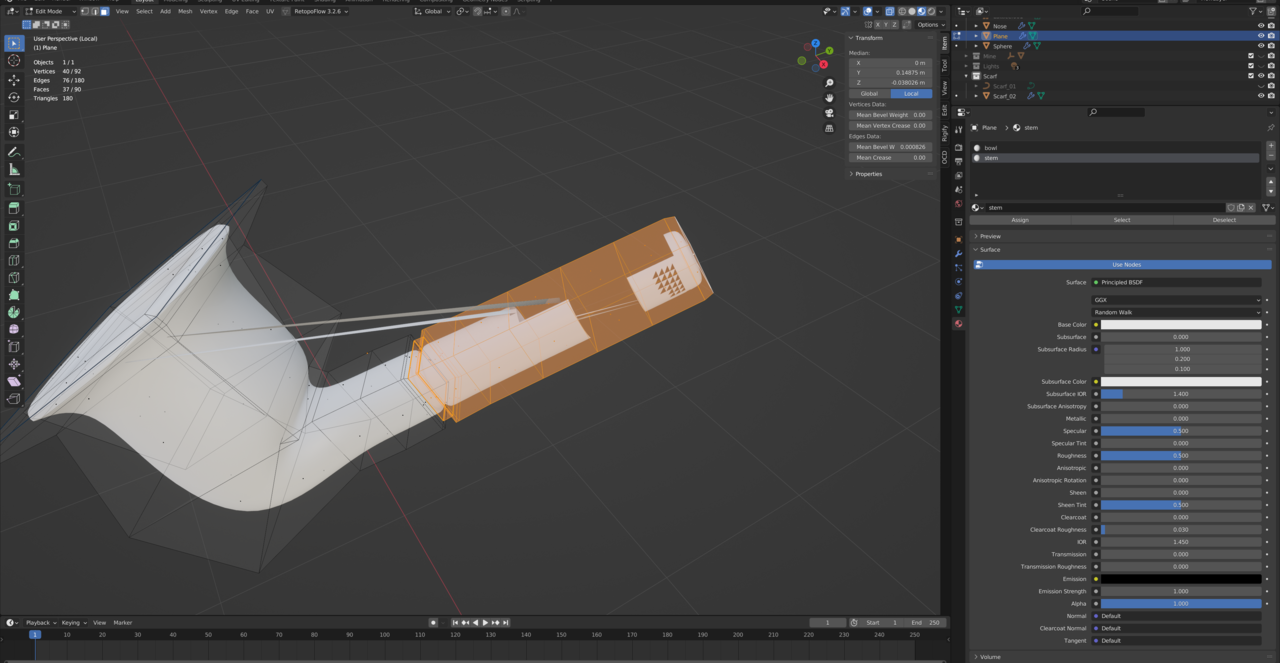The width and height of the screenshot is (1280, 663).
Task: Expand the Volume section in material properties
Action: 990,657
